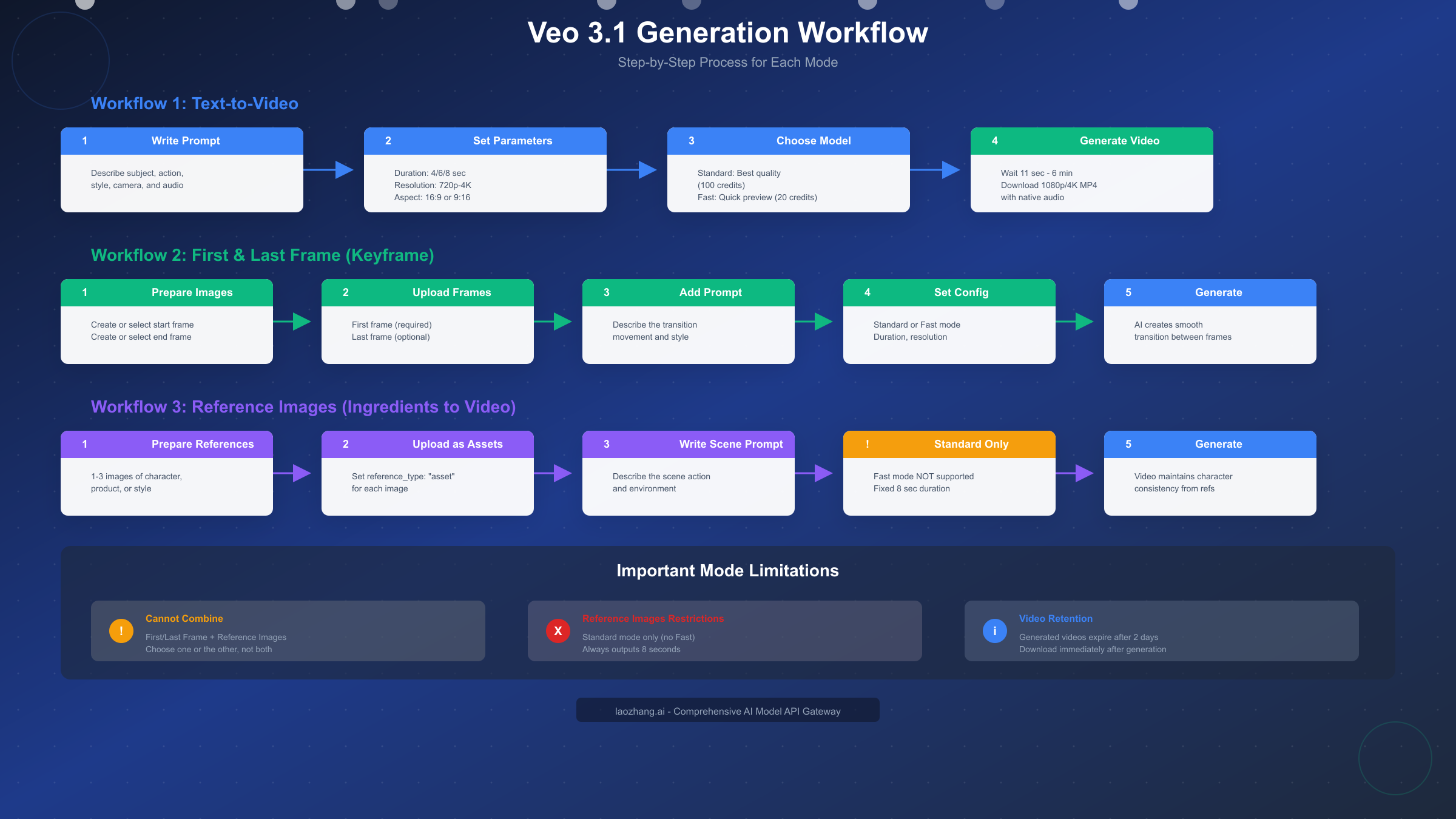Select the warning badge on Standard Only card
The image size is (1456, 819).
click(x=867, y=444)
